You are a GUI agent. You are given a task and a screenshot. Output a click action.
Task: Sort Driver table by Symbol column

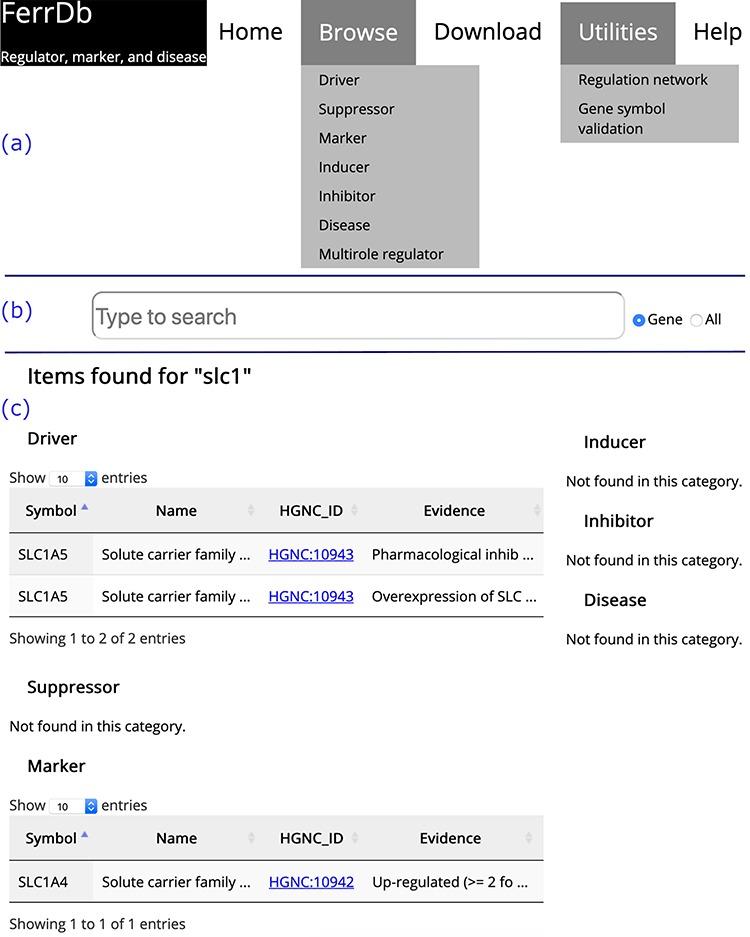coord(51,510)
